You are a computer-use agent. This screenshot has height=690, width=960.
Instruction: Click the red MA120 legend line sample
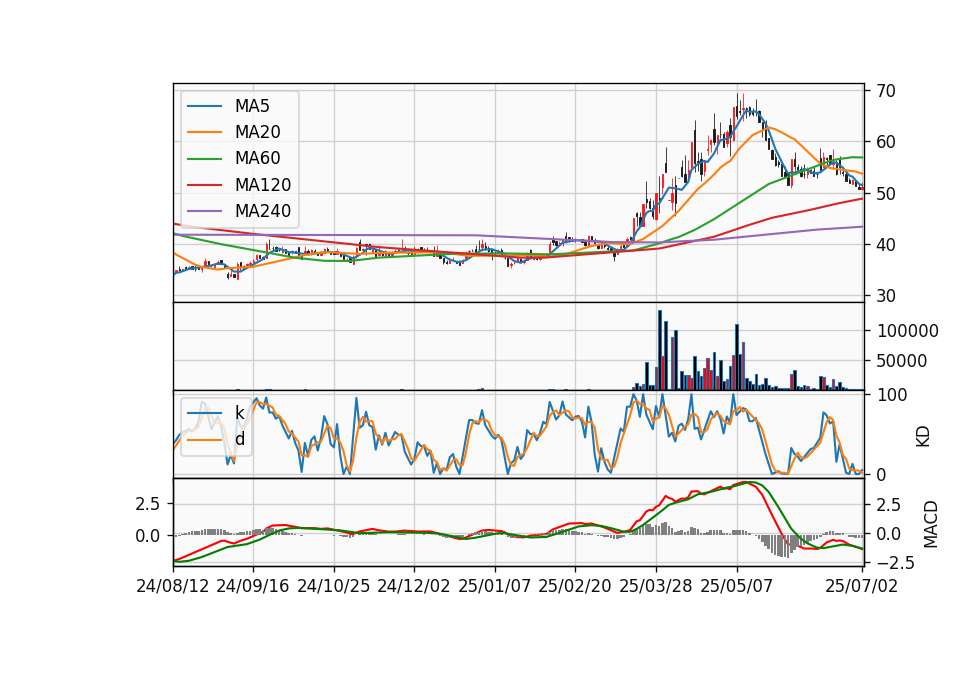tap(204, 185)
